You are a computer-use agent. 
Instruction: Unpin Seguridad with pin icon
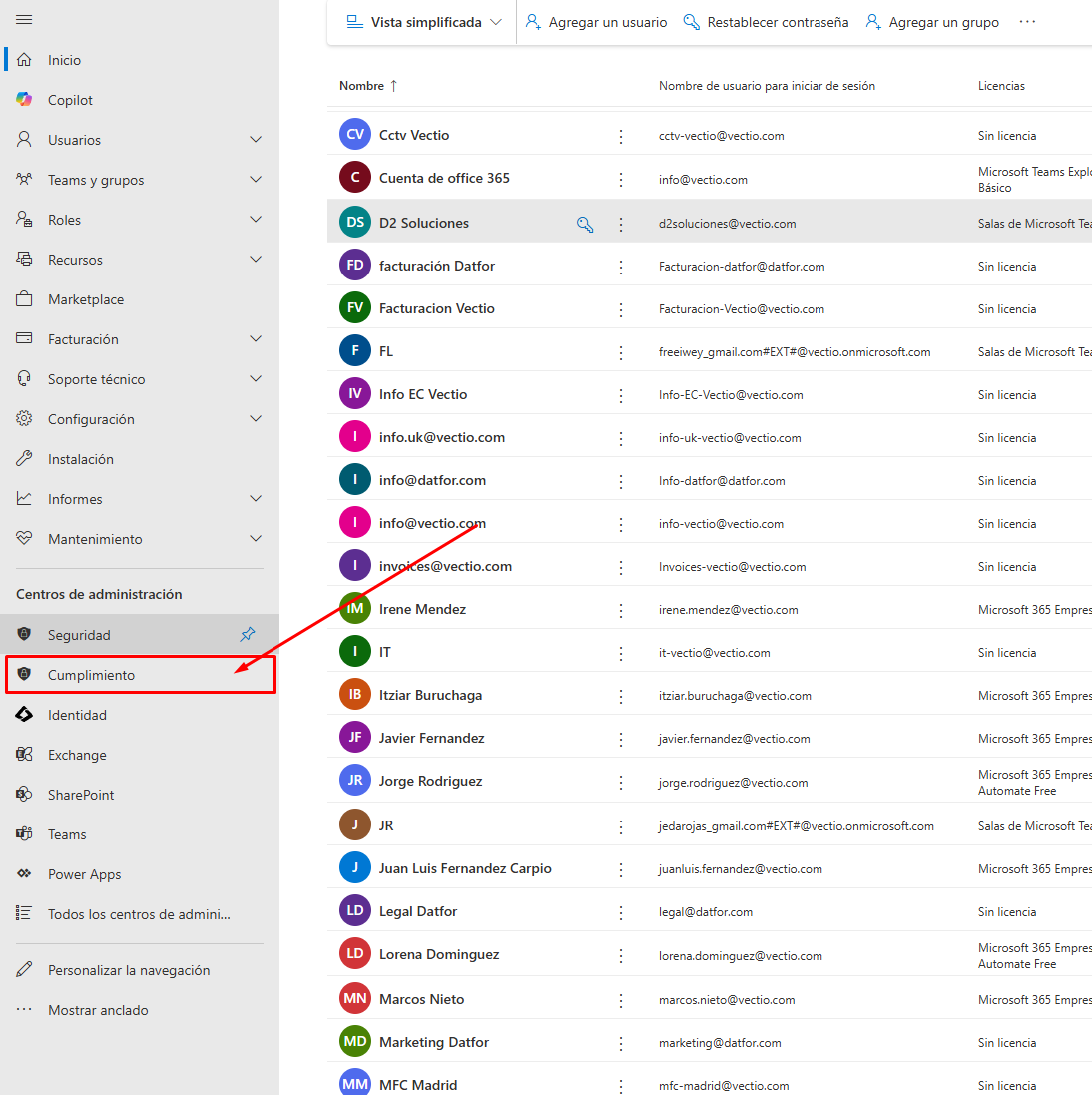coord(248,634)
